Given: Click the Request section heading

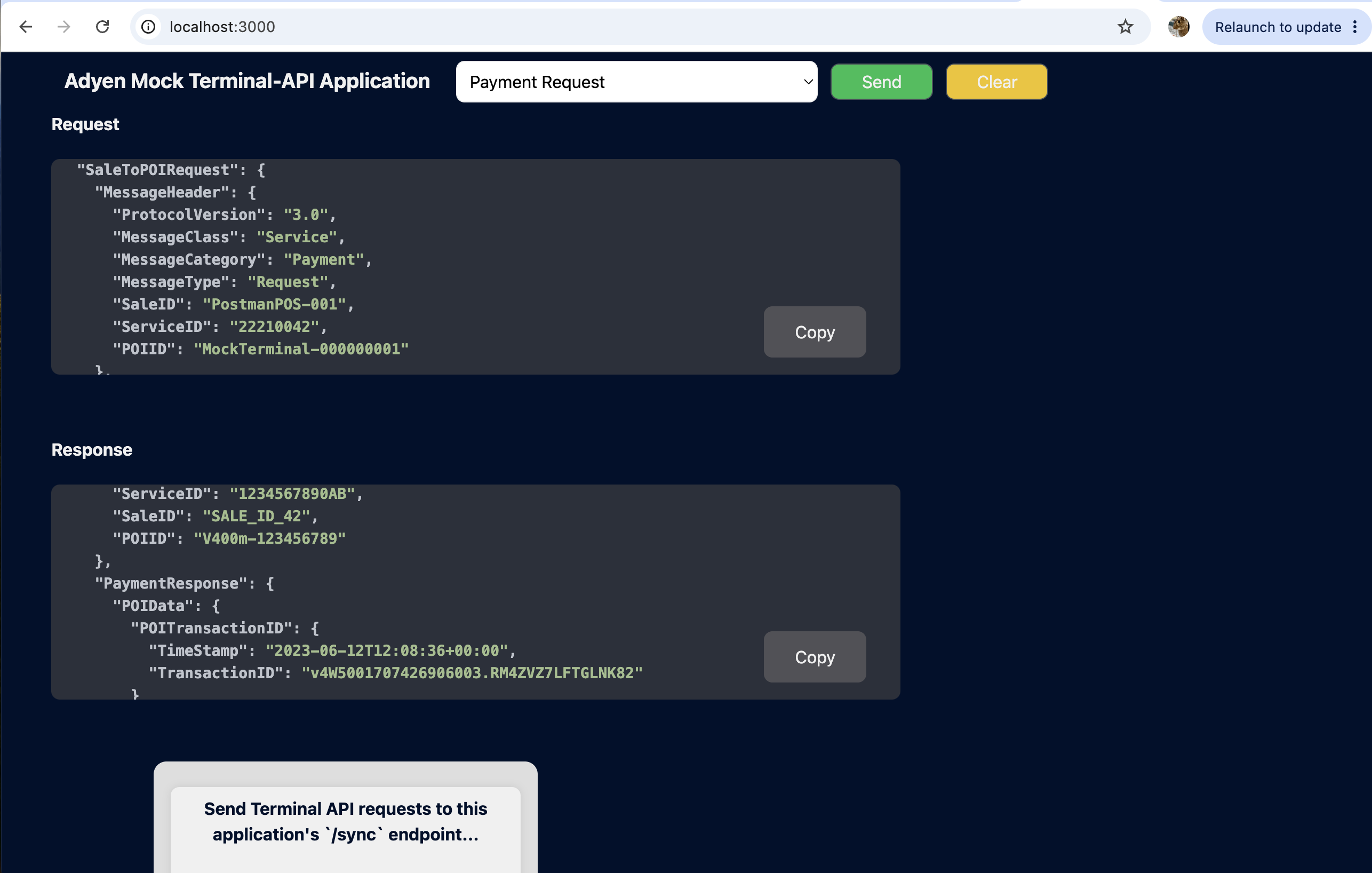Looking at the screenshot, I should [x=85, y=124].
